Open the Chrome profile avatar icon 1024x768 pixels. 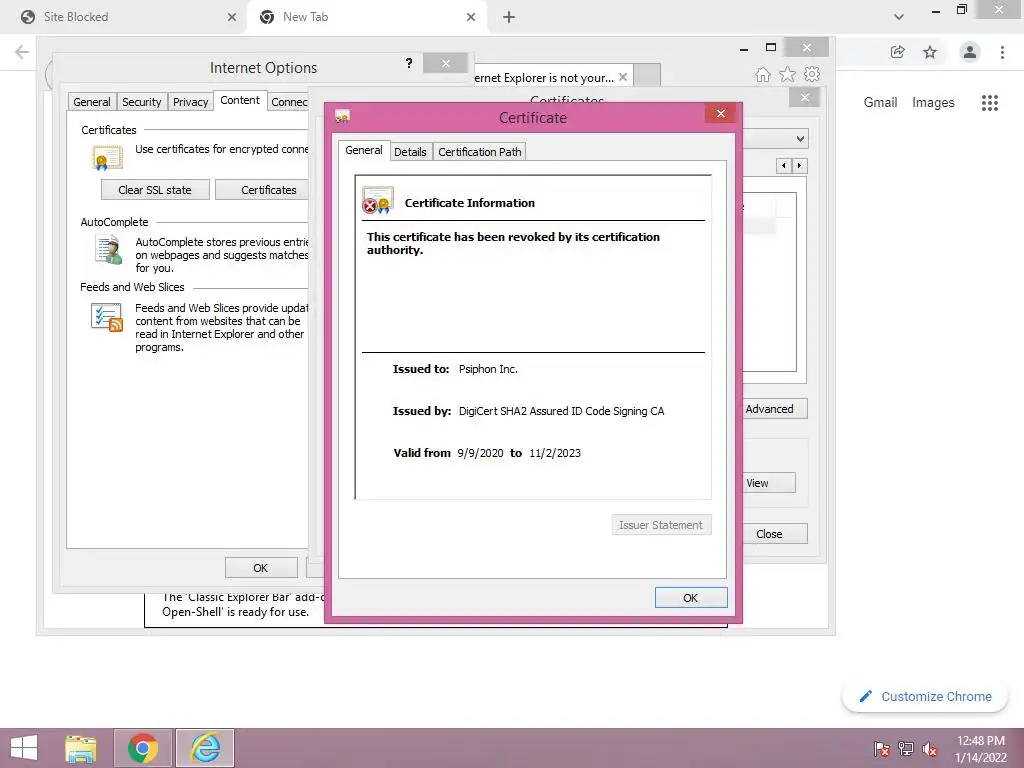(970, 52)
